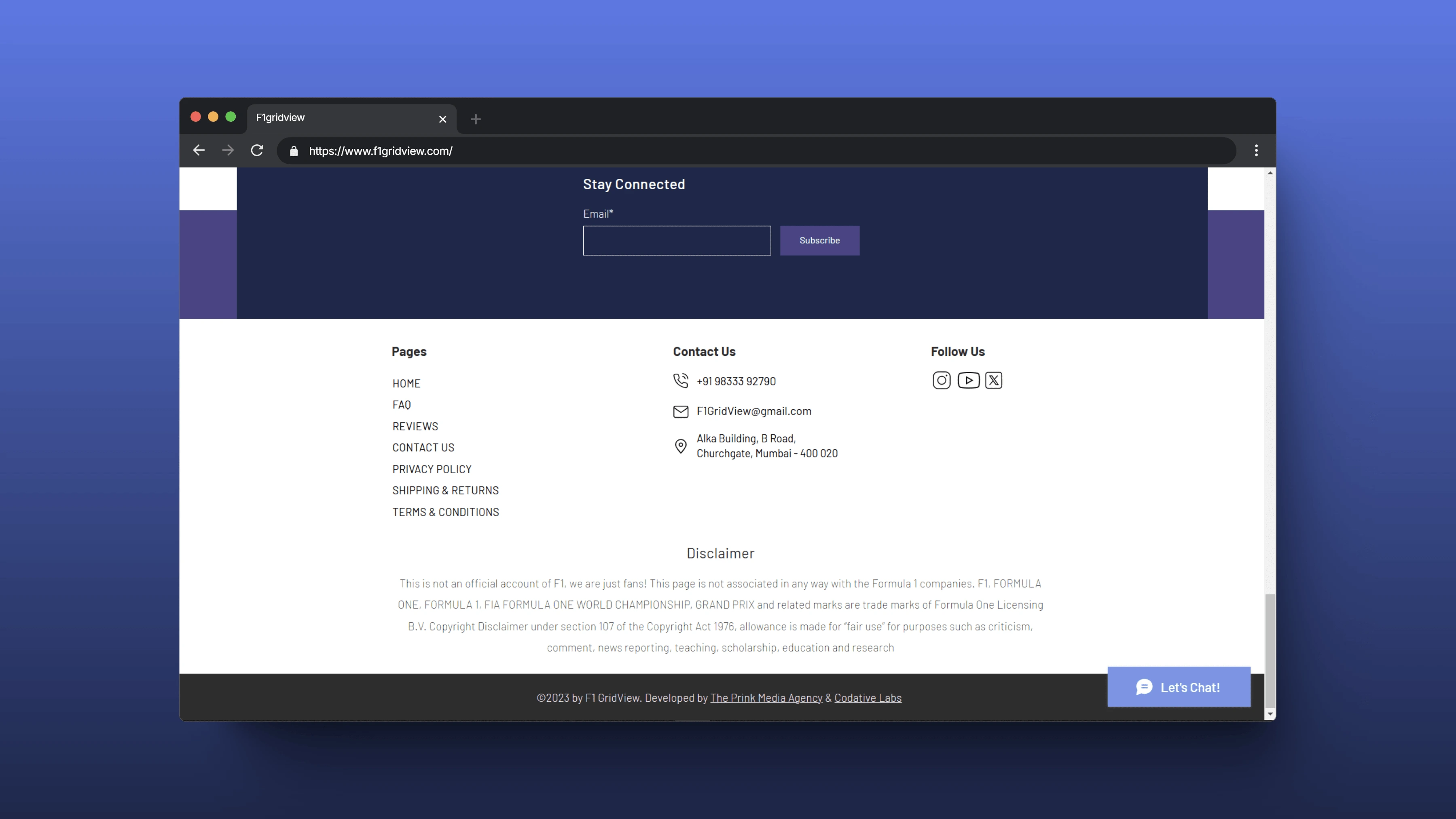Open the SHIPPING & RETURNS page

(445, 491)
